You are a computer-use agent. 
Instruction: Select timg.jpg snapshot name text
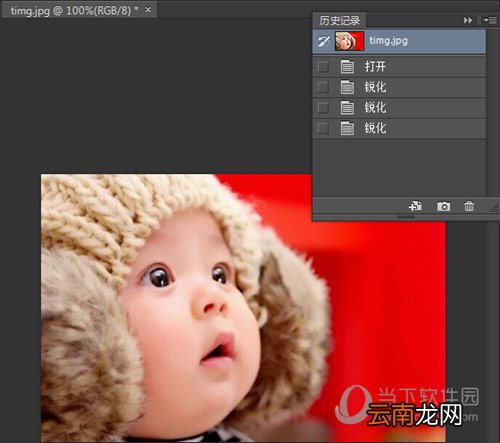point(388,41)
